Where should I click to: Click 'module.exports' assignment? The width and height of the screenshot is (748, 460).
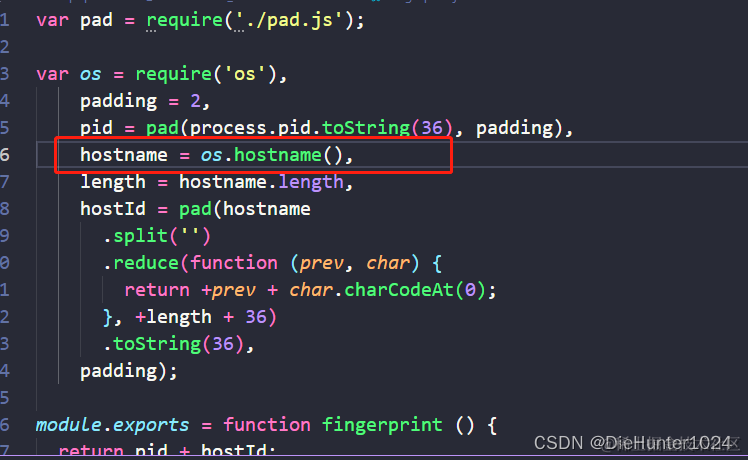click(113, 425)
